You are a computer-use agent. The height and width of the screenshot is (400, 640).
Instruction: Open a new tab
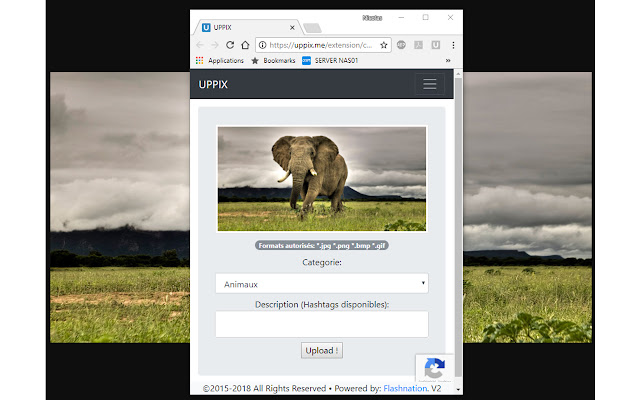(x=313, y=28)
